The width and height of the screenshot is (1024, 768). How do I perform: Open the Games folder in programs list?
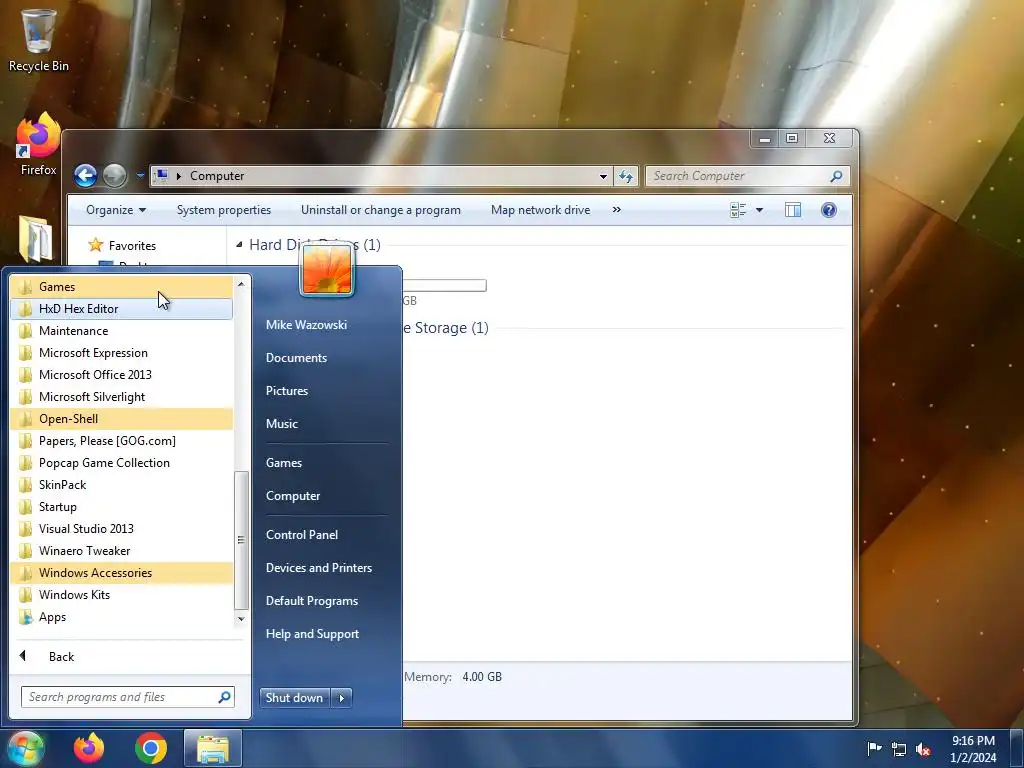[121, 287]
